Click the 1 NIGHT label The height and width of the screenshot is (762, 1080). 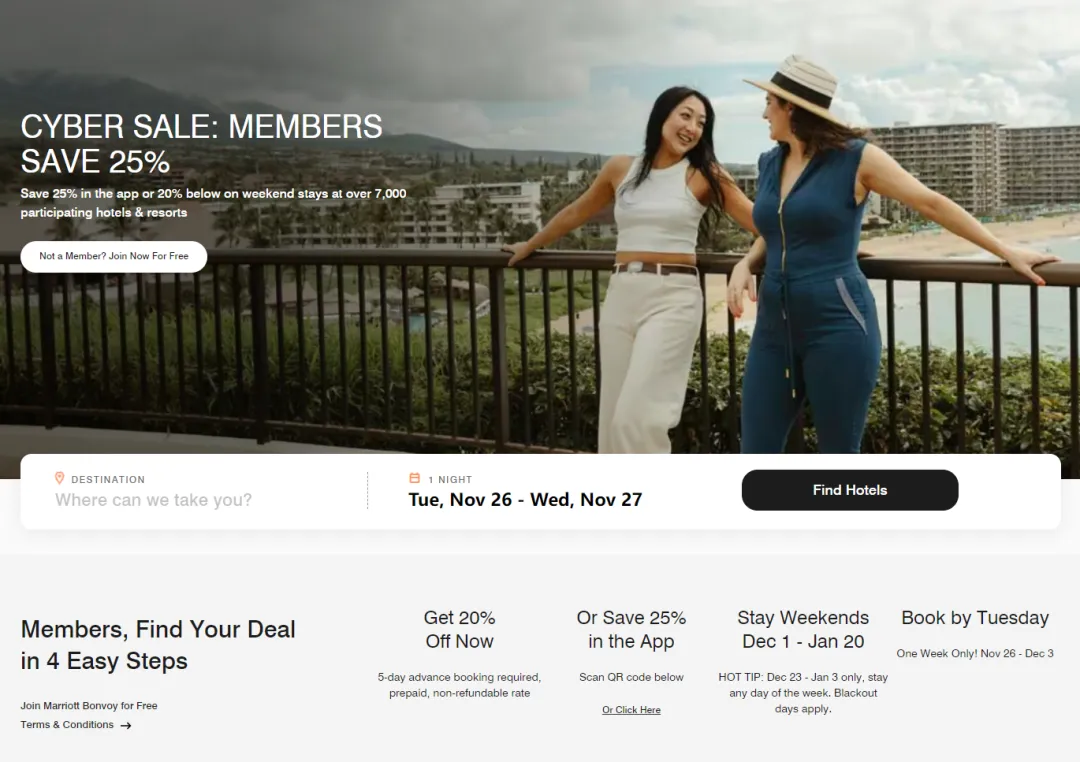pyautogui.click(x=450, y=480)
